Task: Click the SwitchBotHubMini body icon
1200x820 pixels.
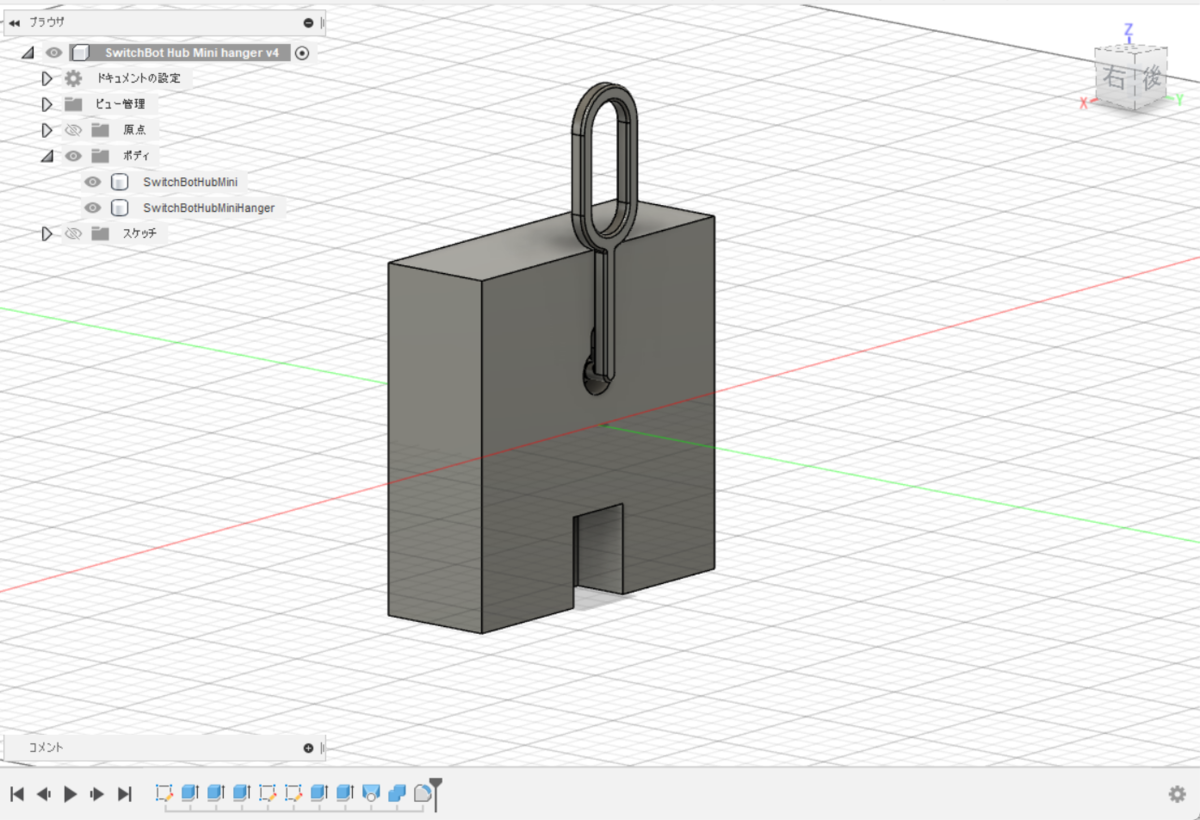Action: [119, 182]
